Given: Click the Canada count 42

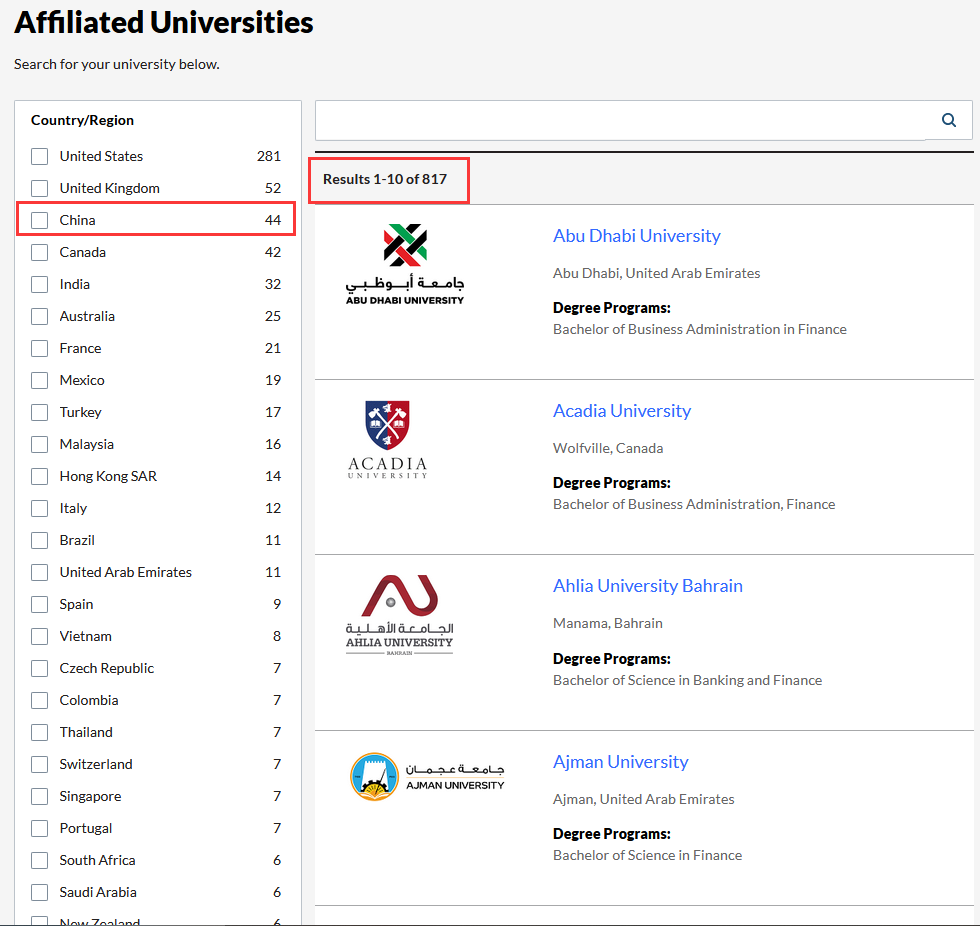Looking at the screenshot, I should tap(272, 252).
